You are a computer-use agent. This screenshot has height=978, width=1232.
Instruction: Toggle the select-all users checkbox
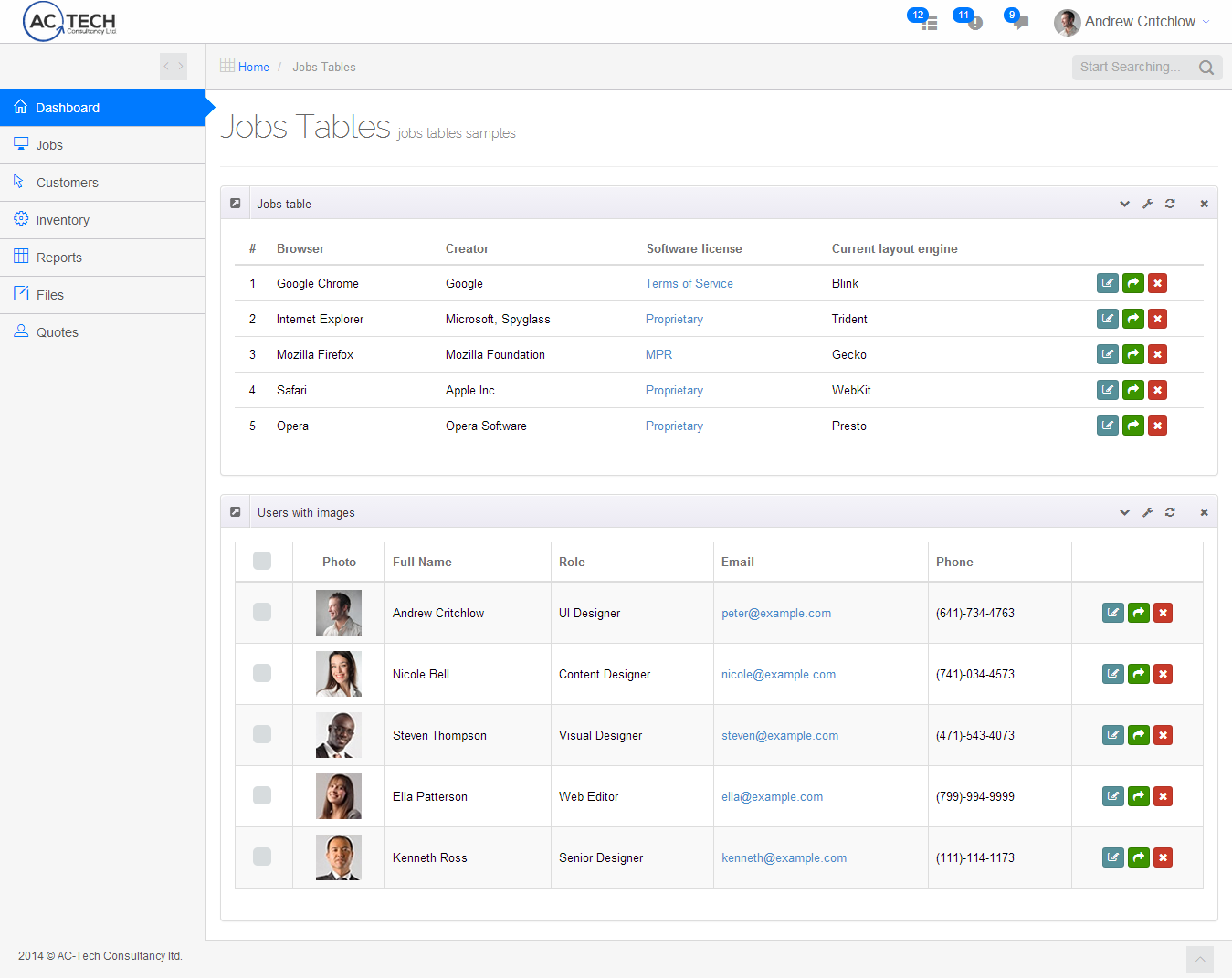262,561
